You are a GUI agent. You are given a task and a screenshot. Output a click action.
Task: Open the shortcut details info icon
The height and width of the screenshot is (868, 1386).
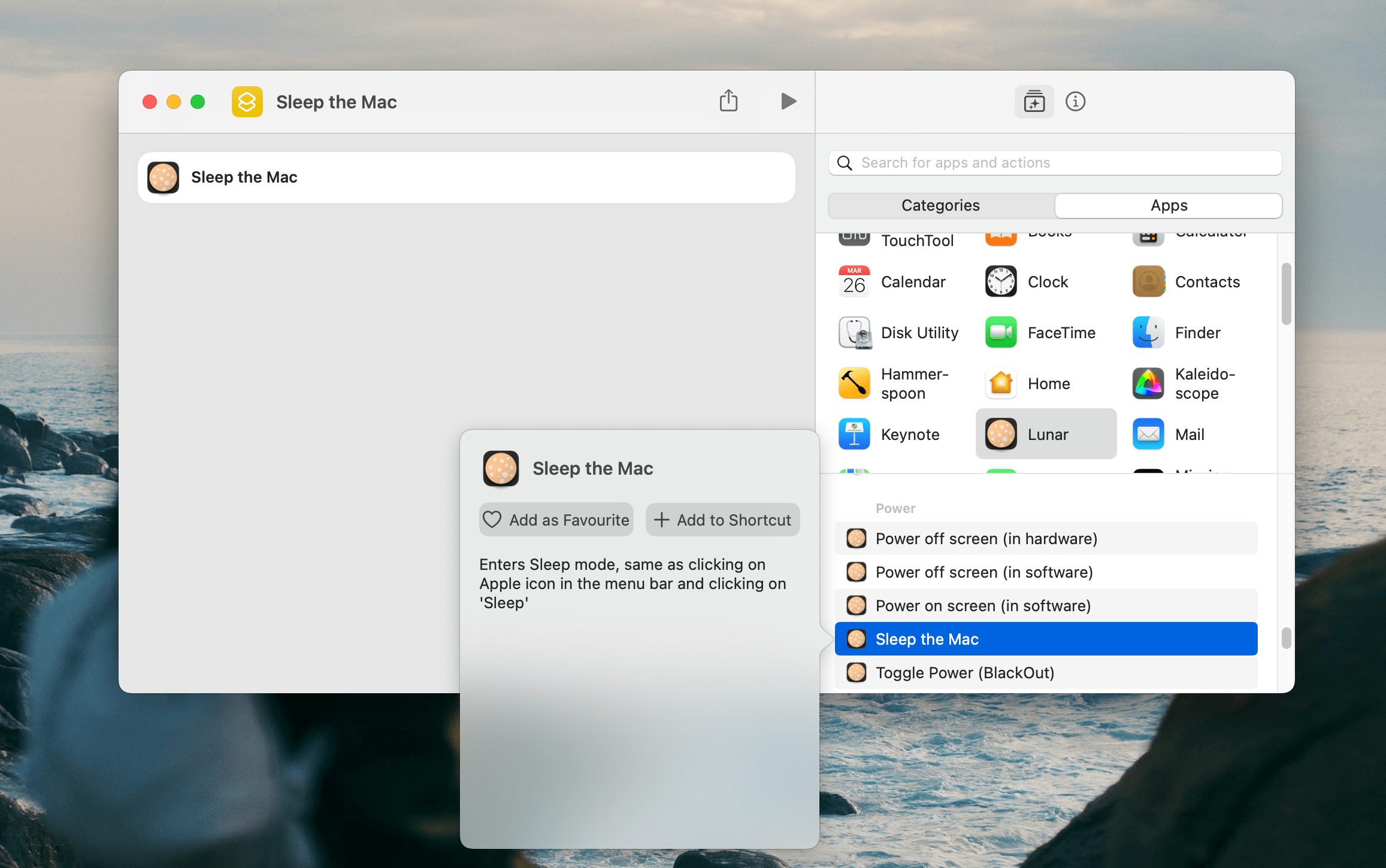pyautogui.click(x=1075, y=102)
